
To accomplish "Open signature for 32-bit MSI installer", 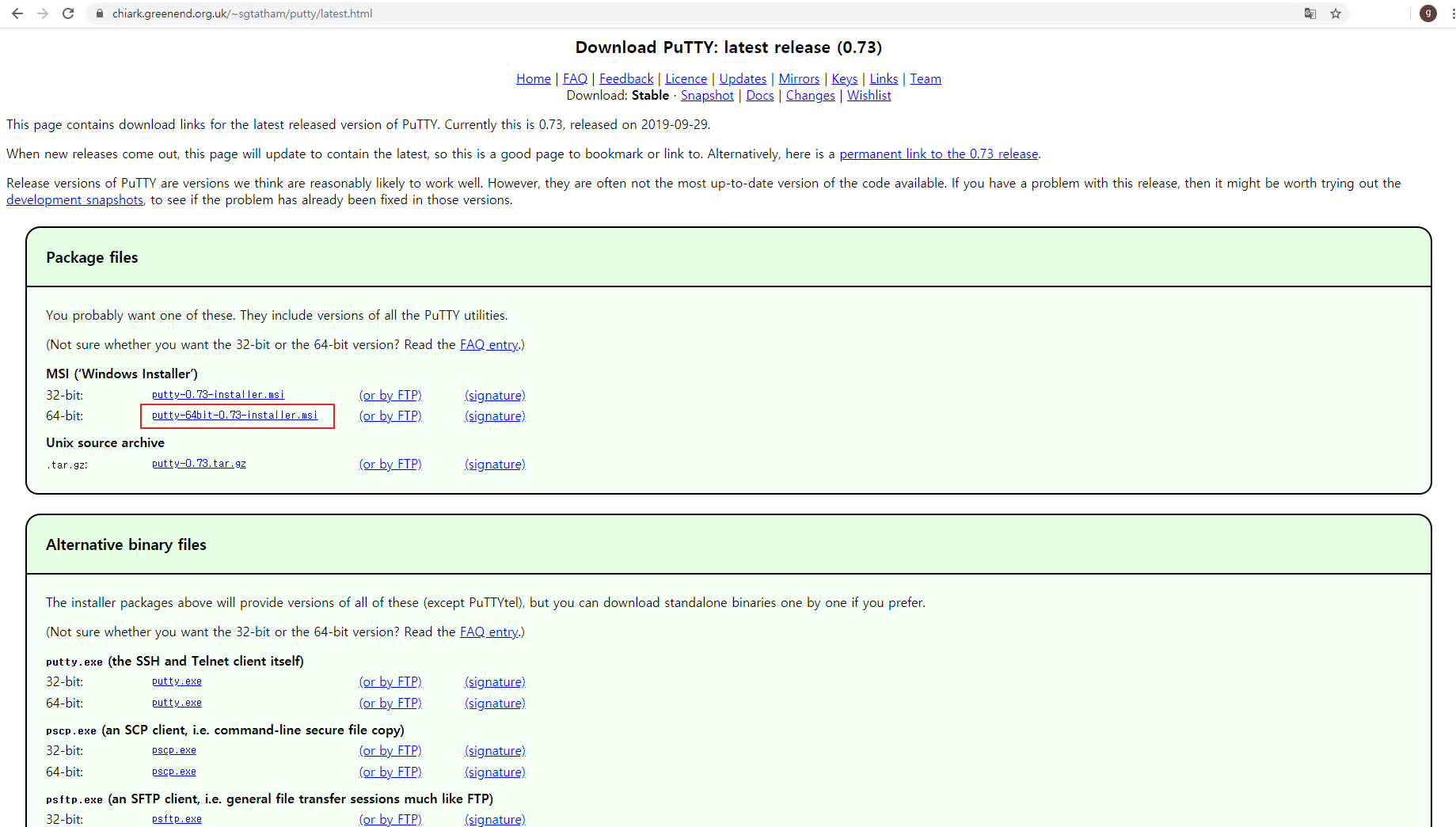I will point(495,395).
